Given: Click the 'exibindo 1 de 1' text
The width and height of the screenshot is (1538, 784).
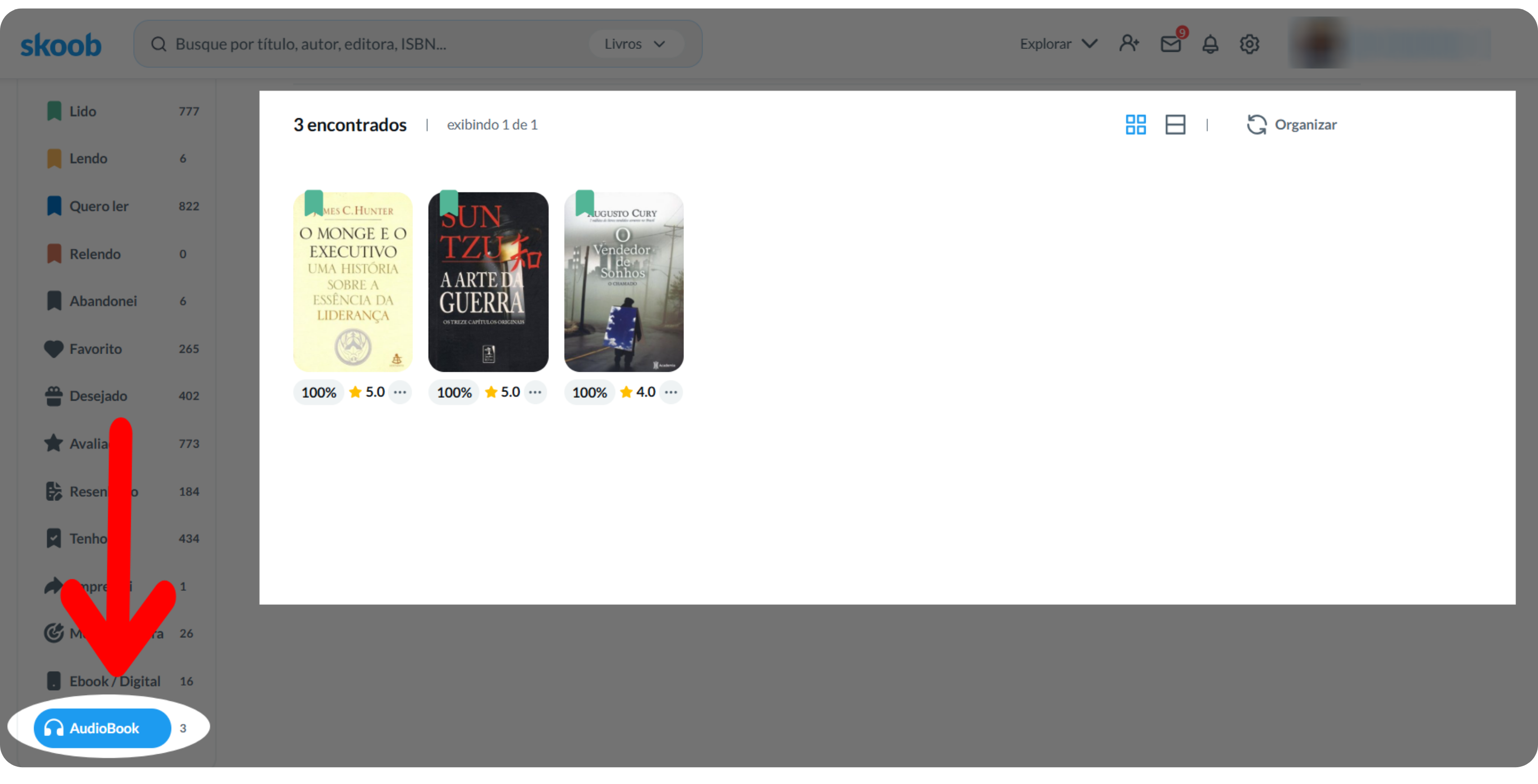Looking at the screenshot, I should [x=493, y=125].
